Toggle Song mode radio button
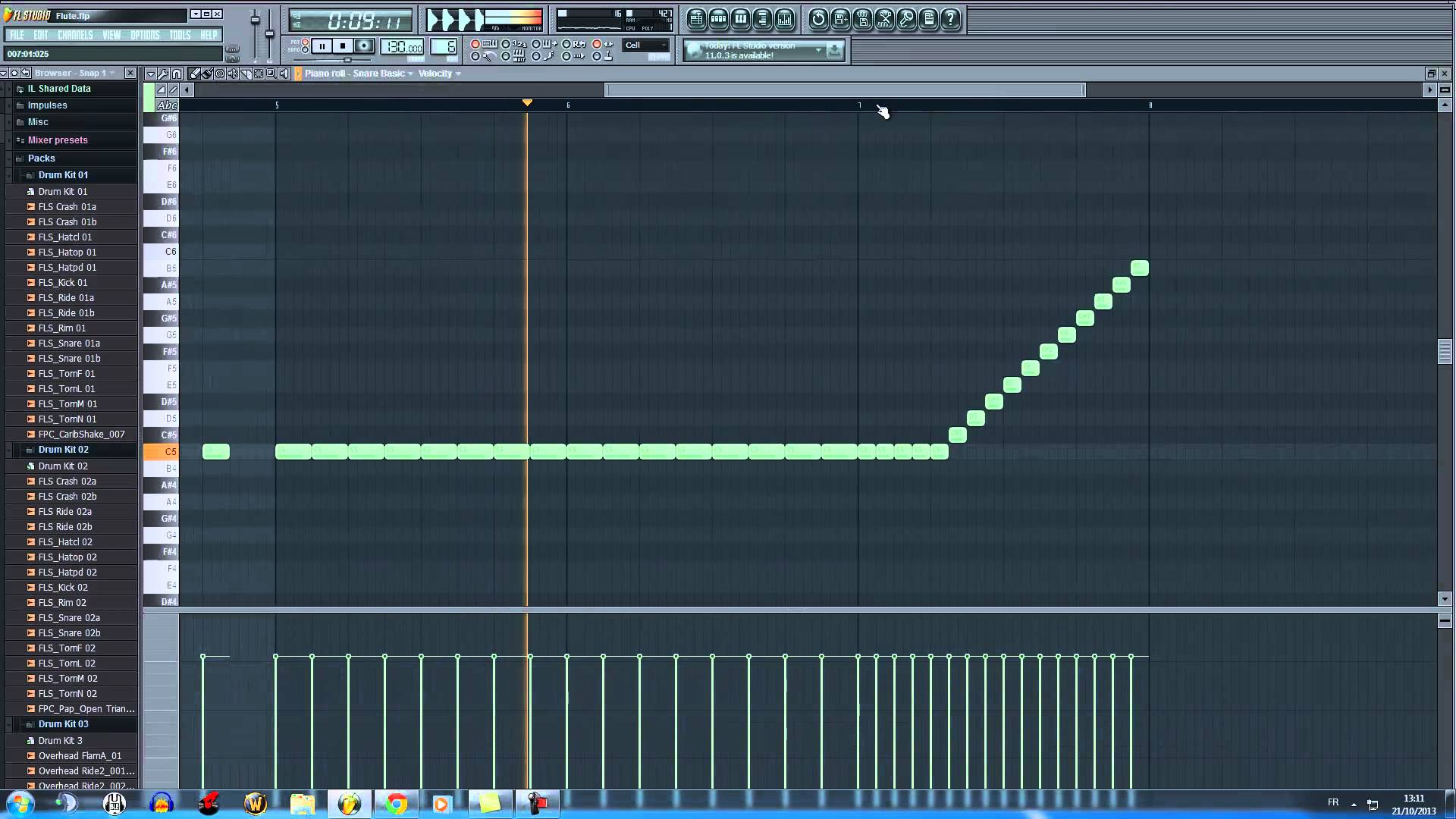This screenshot has width=1456, height=819. [306, 50]
